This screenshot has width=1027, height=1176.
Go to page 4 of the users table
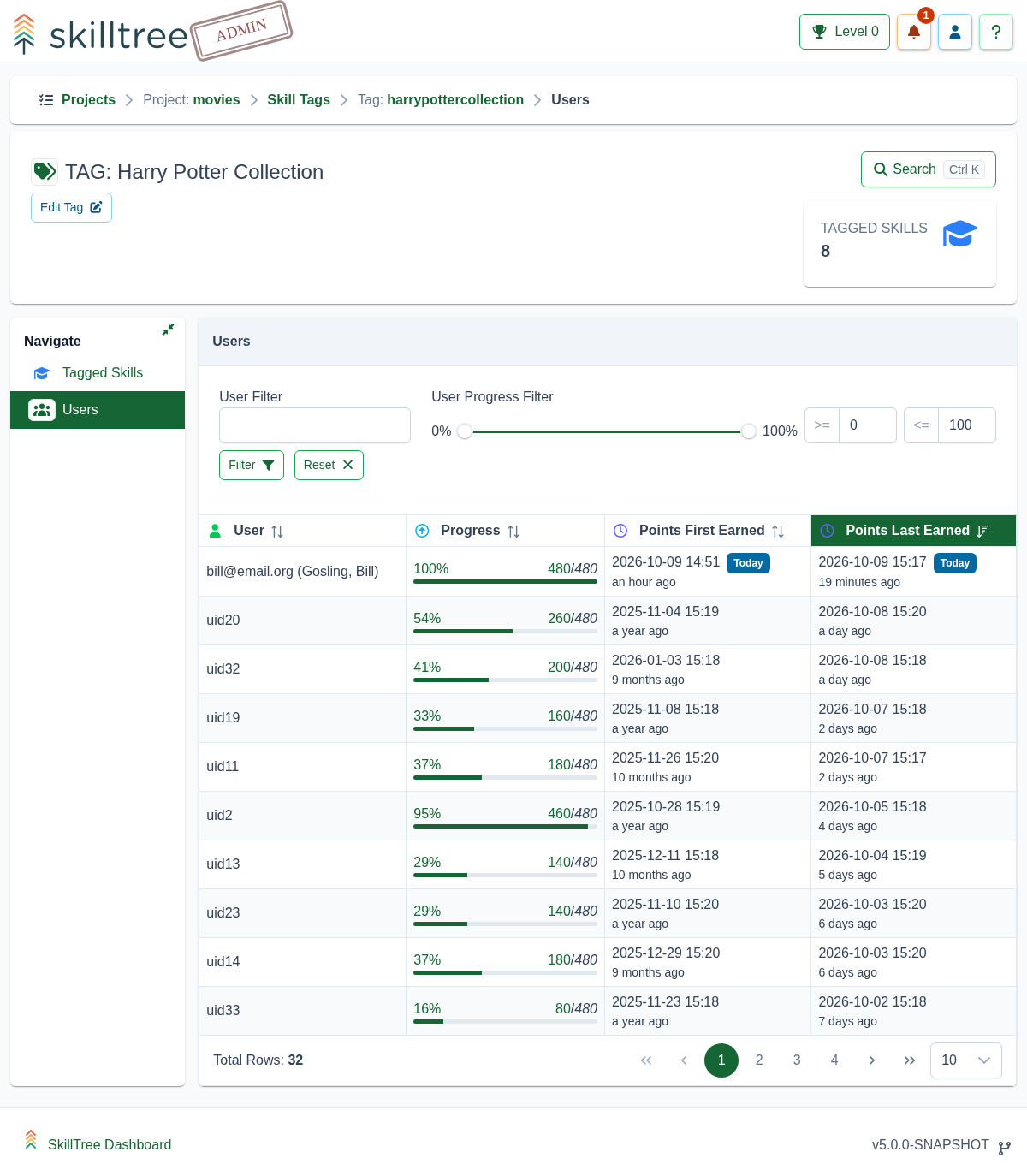point(834,1060)
